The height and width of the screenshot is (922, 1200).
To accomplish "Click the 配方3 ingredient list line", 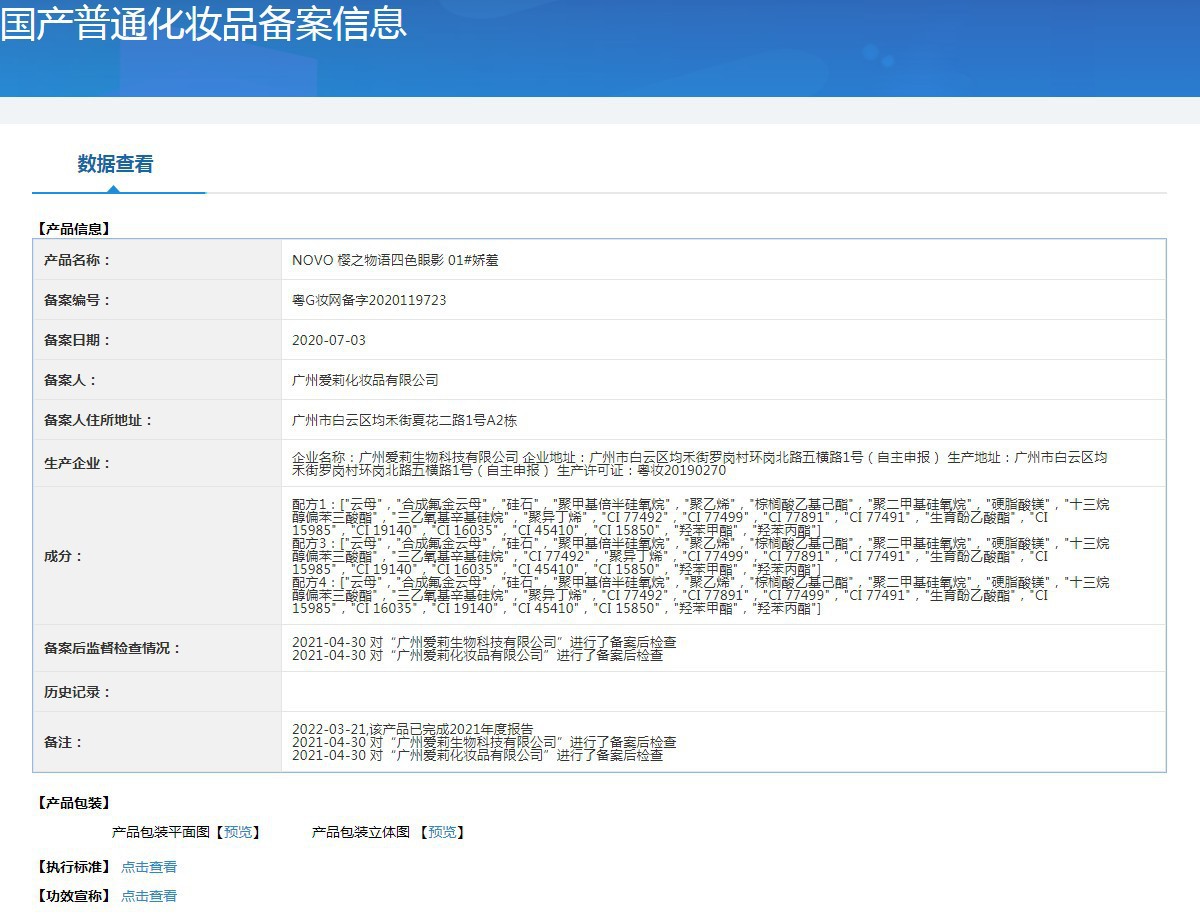I will 700,556.
